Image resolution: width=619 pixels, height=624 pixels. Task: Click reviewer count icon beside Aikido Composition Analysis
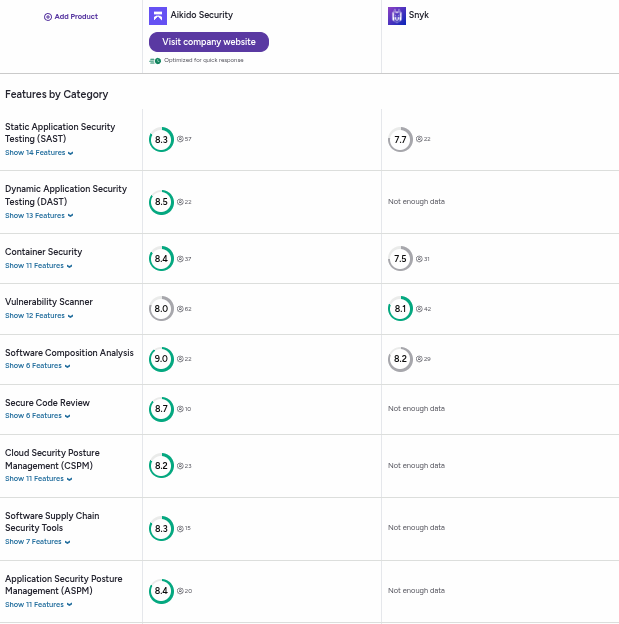180,359
